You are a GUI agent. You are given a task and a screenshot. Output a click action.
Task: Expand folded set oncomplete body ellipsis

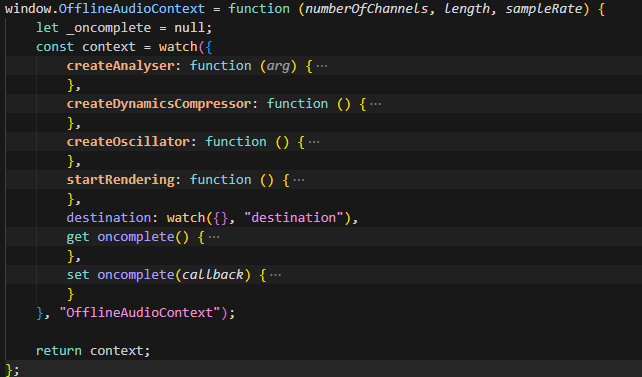click(276, 275)
